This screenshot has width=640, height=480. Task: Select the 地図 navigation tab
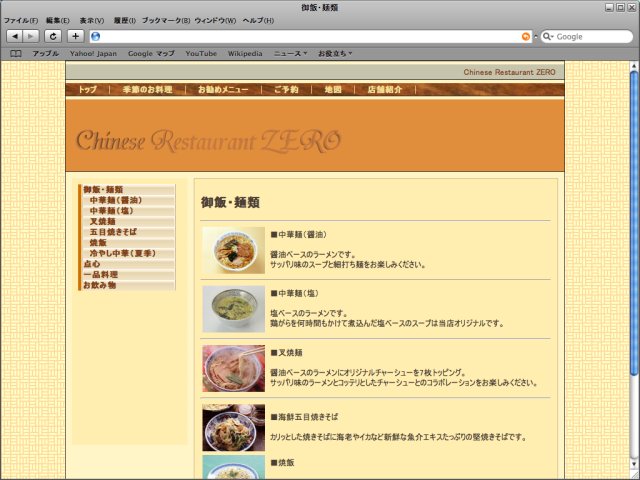click(333, 89)
